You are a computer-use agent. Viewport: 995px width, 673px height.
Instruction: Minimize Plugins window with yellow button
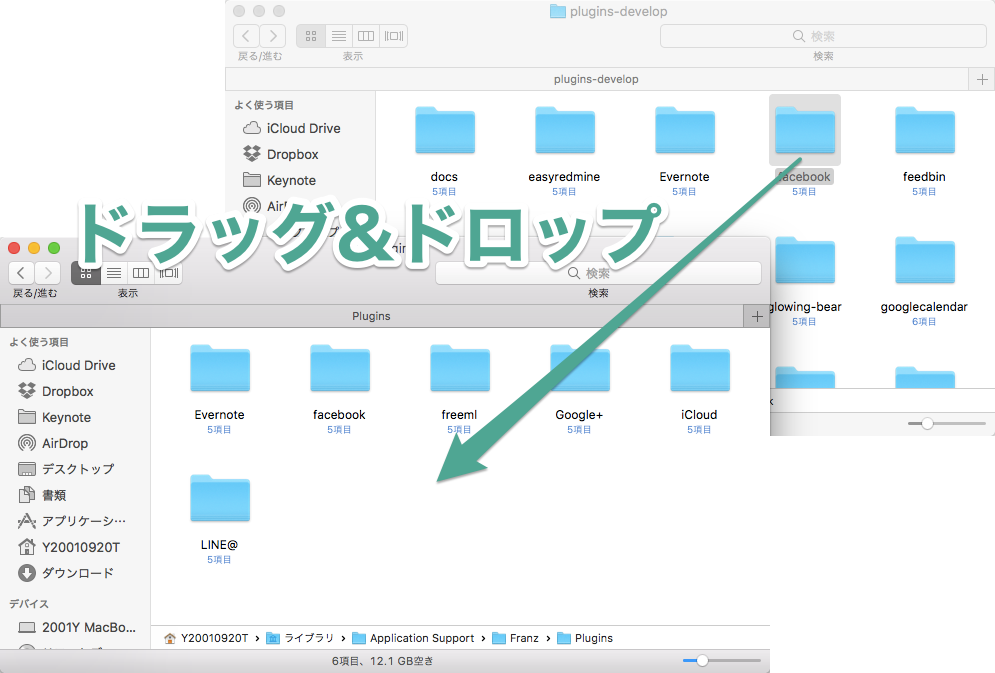[34, 247]
